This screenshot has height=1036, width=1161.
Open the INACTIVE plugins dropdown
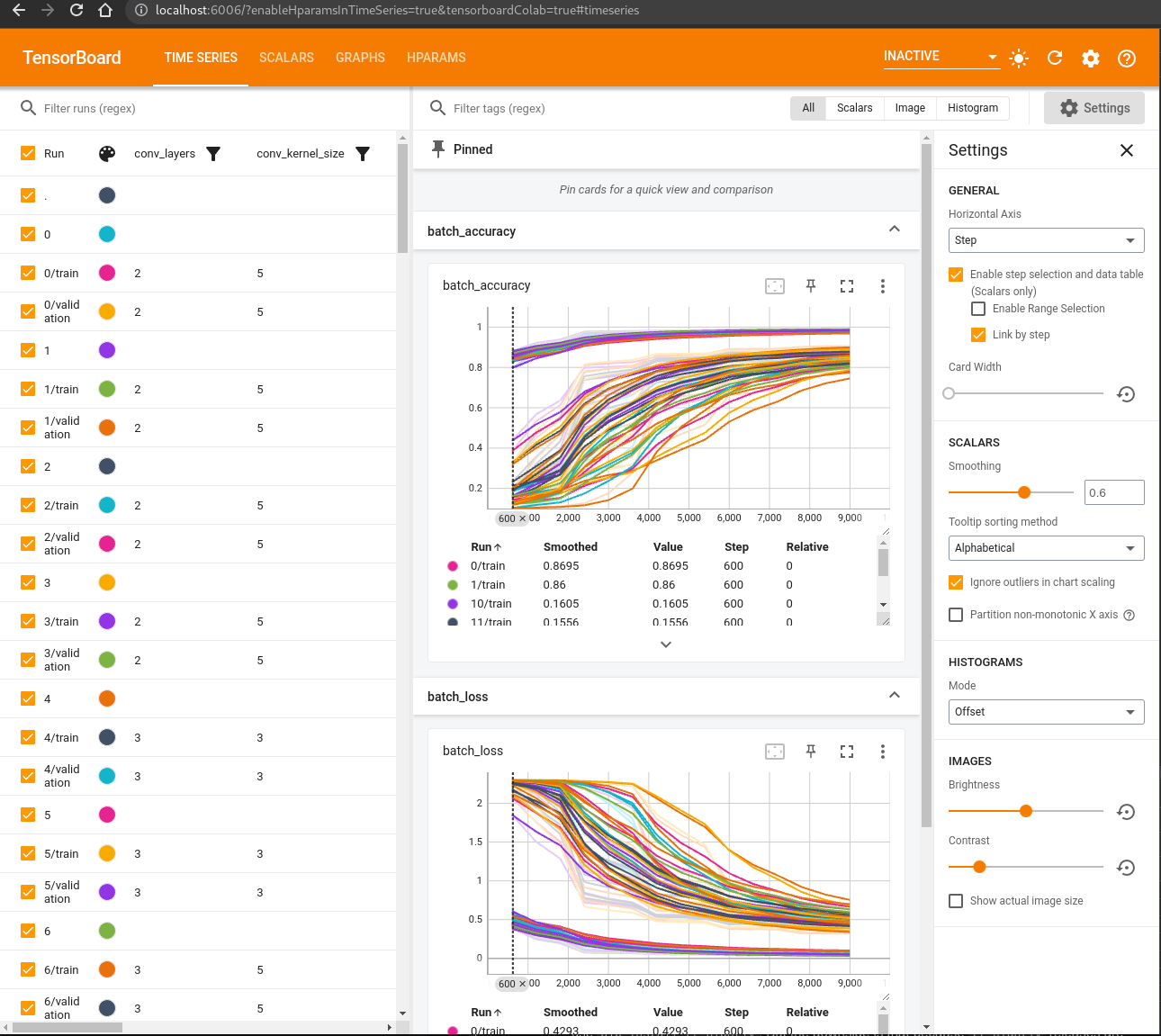[x=940, y=57]
